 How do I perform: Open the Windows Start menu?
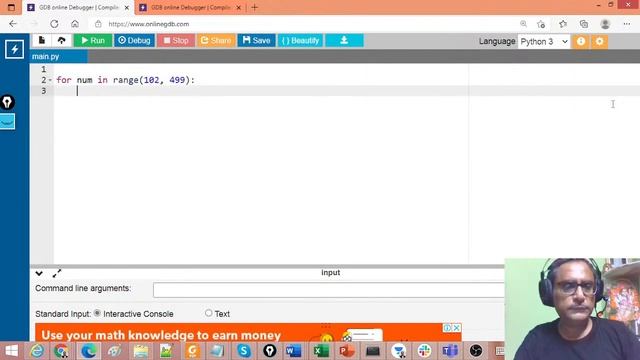point(11,351)
